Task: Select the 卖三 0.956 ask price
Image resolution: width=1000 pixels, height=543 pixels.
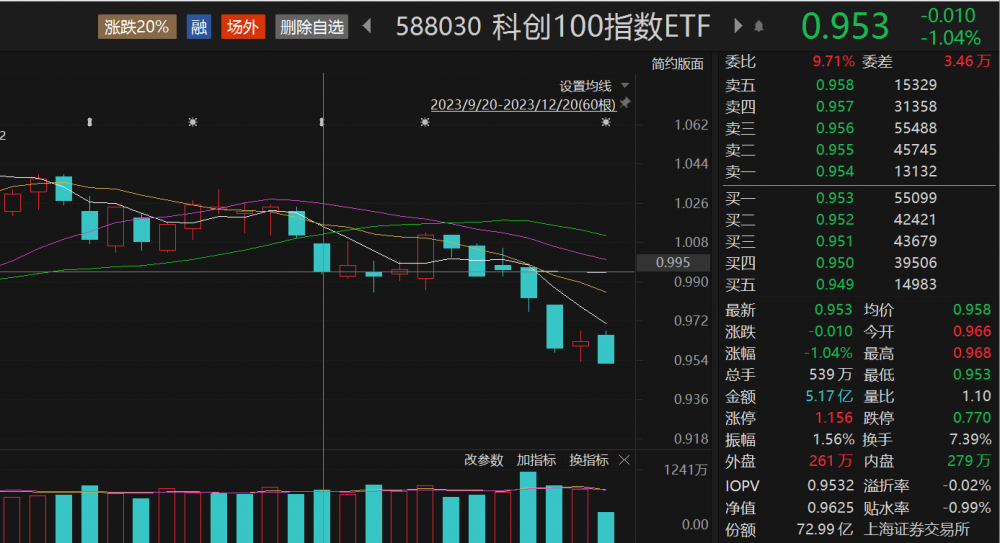Action: coord(835,128)
